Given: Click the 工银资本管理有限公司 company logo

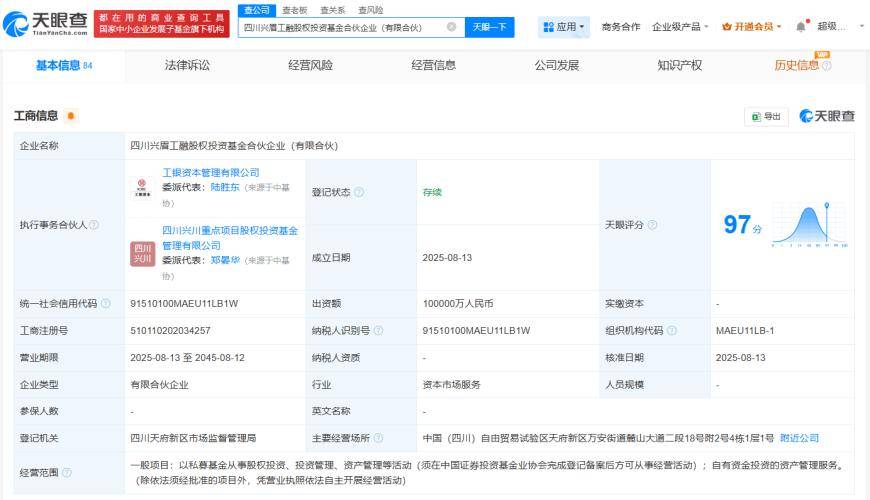Looking at the screenshot, I should (142, 188).
